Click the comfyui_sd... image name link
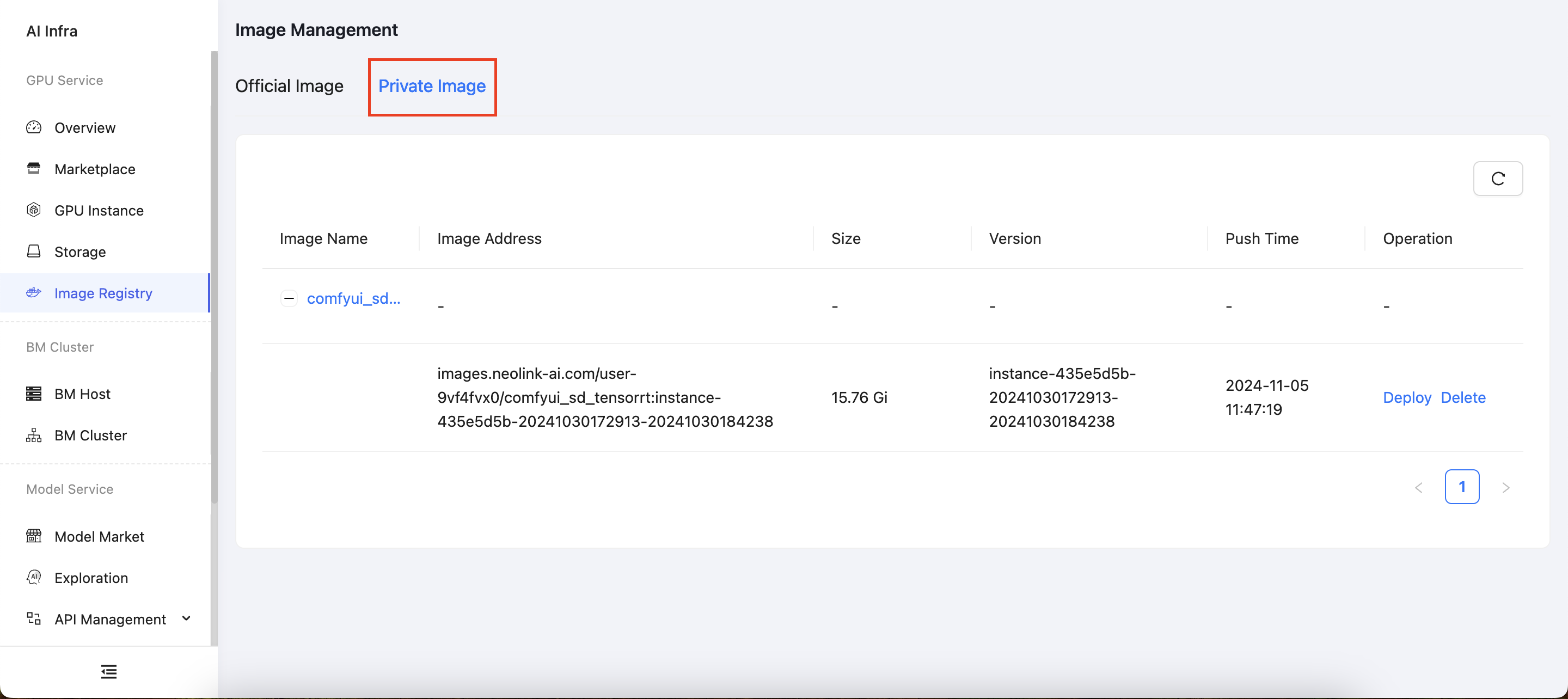This screenshot has height=699, width=1568. (354, 298)
